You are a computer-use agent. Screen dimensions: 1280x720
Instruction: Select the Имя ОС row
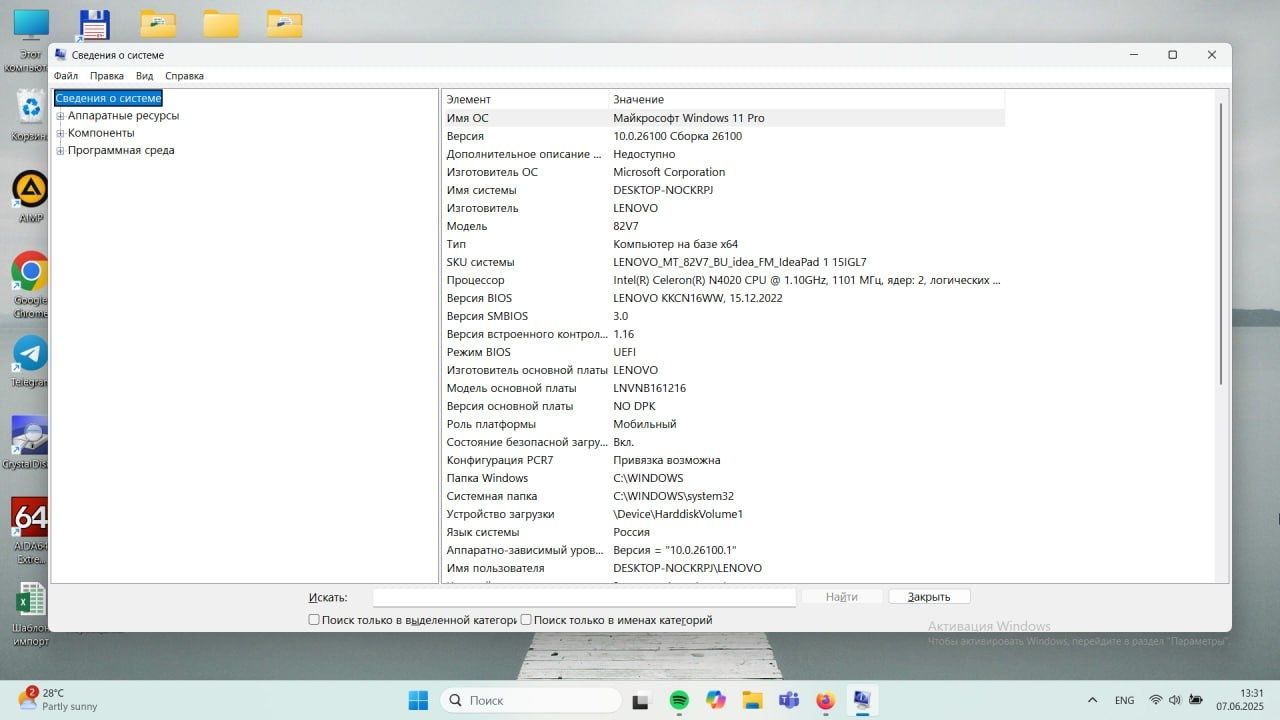pyautogui.click(x=723, y=118)
